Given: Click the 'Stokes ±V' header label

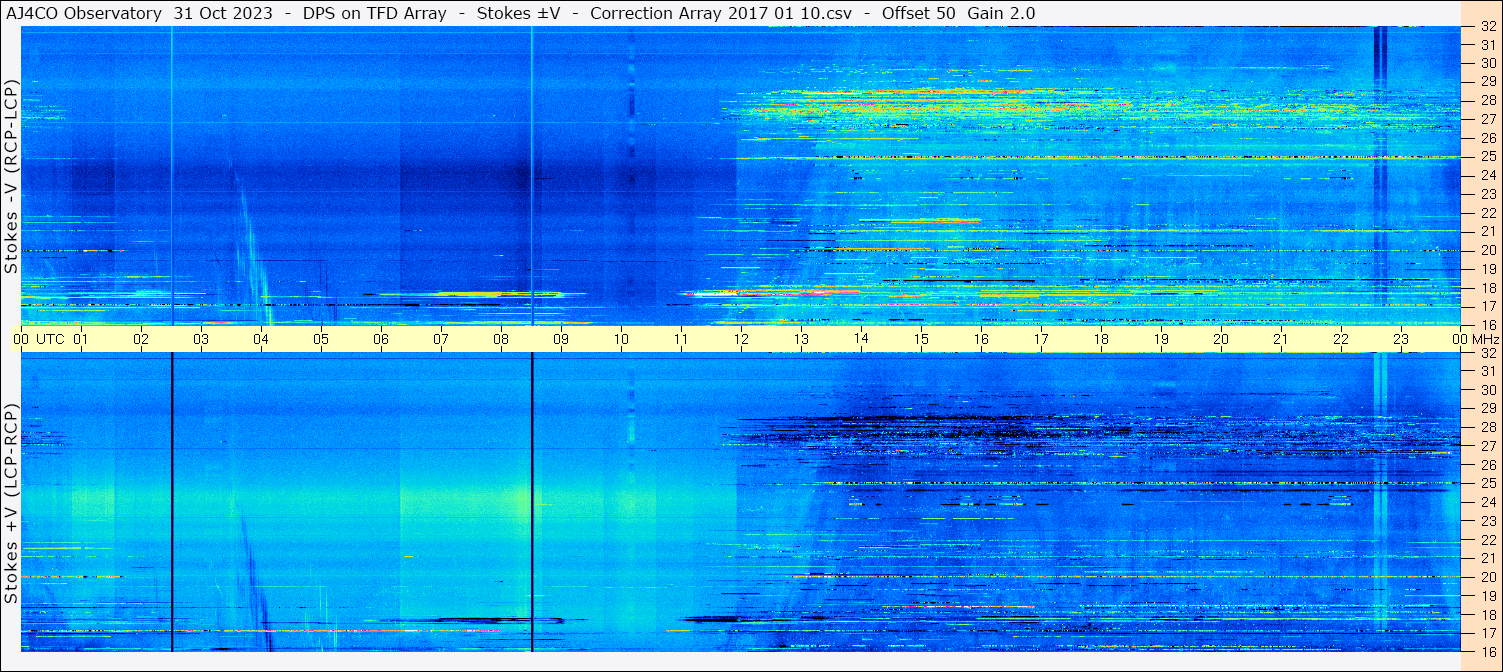Looking at the screenshot, I should 518,13.
